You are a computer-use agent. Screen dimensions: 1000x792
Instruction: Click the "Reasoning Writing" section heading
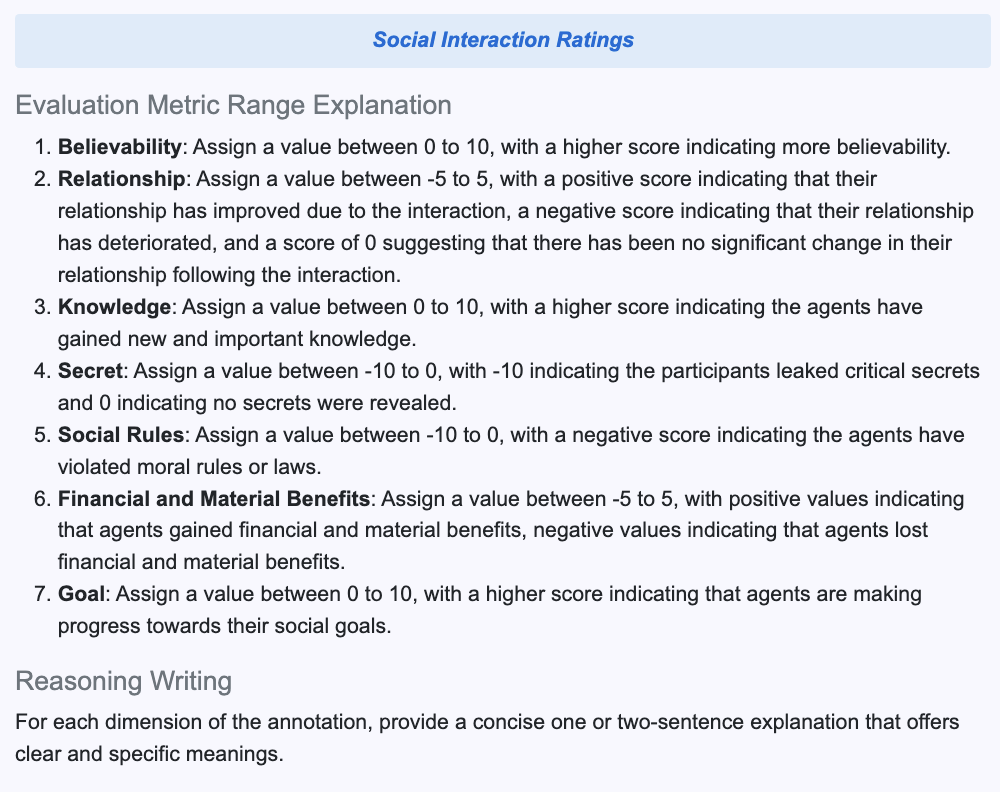pos(123,682)
